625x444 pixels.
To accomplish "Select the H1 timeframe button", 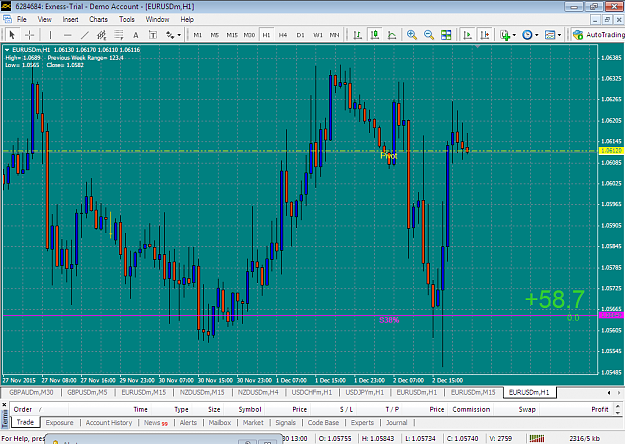I will [x=266, y=35].
